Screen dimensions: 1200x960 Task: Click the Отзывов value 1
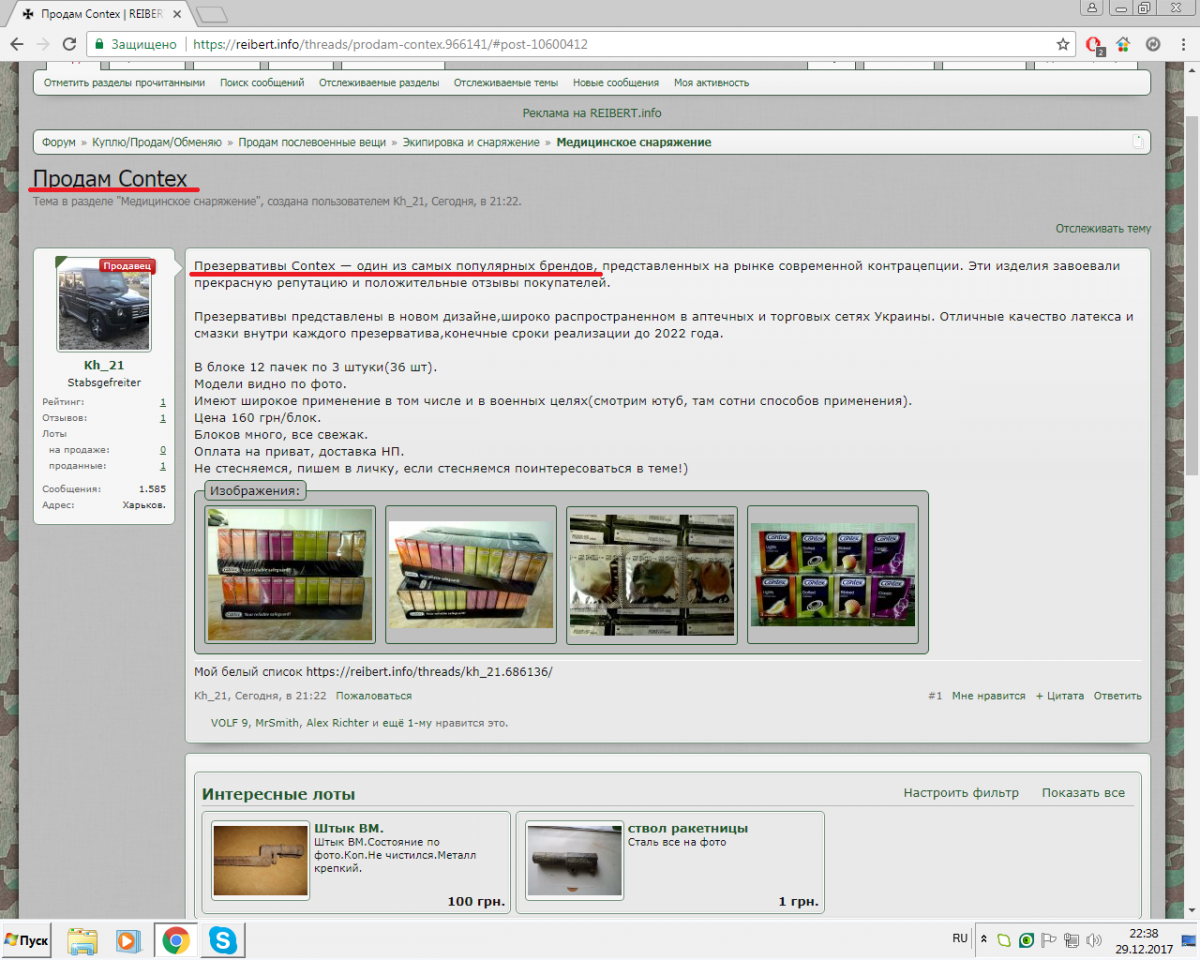(163, 418)
